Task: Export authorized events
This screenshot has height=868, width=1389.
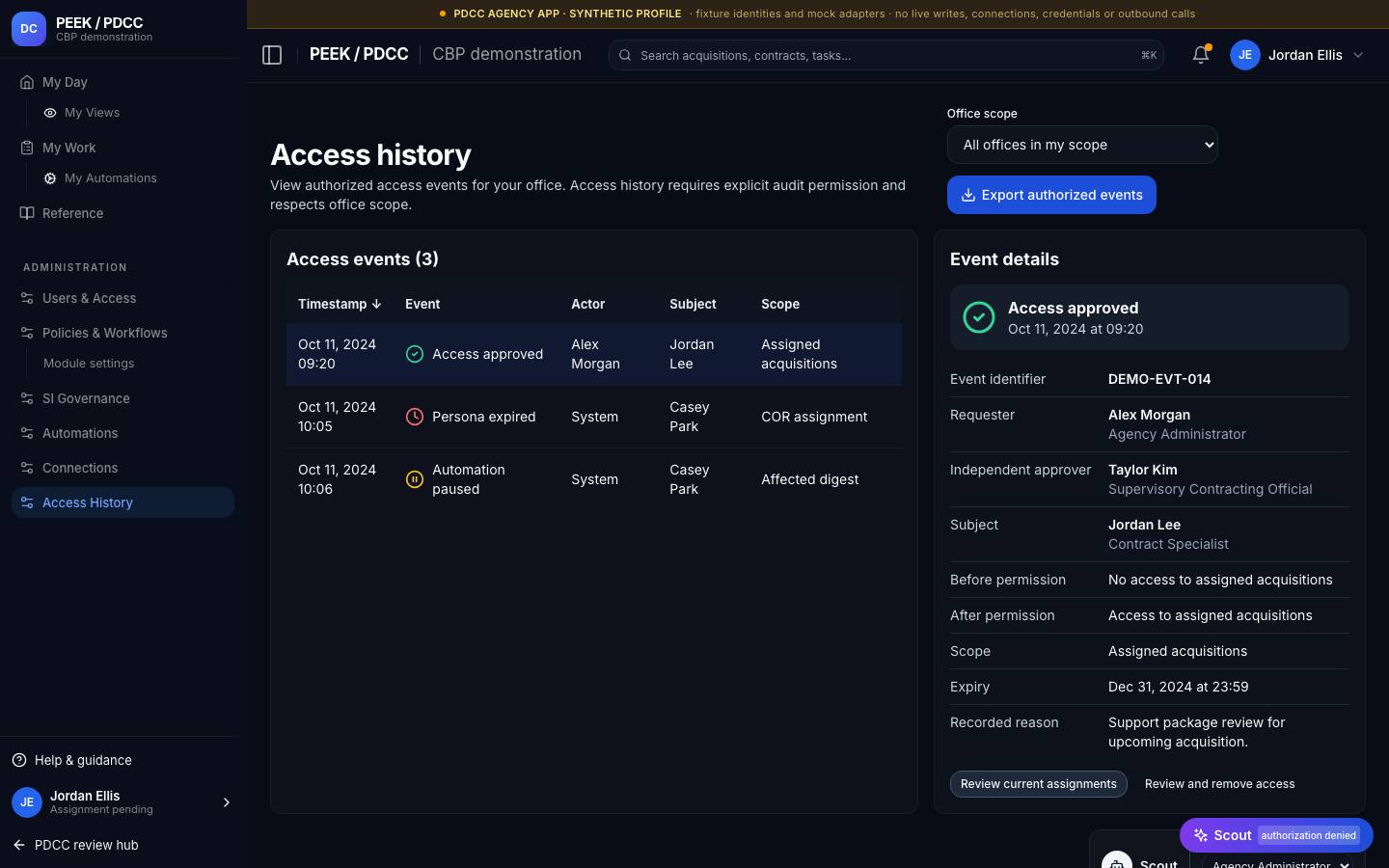Action: [x=1051, y=195]
